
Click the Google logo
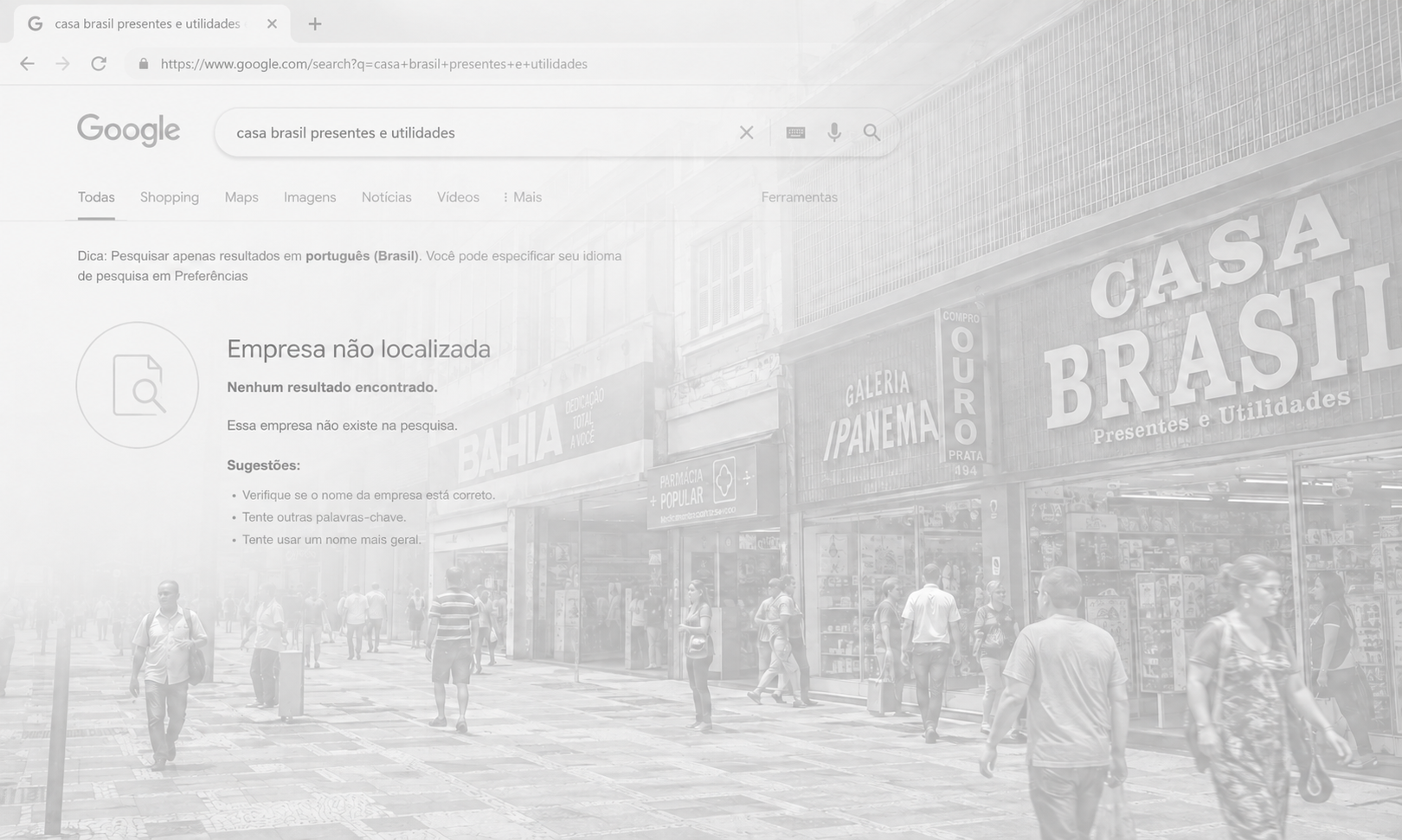point(129,131)
